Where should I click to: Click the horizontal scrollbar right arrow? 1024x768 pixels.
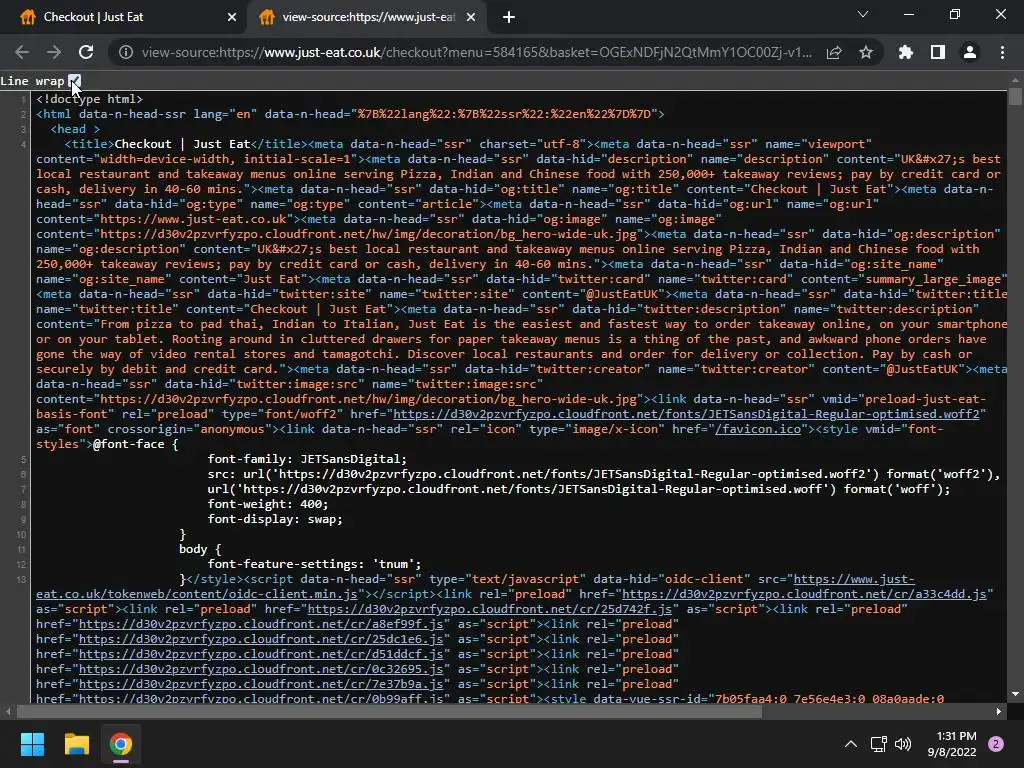[999, 712]
